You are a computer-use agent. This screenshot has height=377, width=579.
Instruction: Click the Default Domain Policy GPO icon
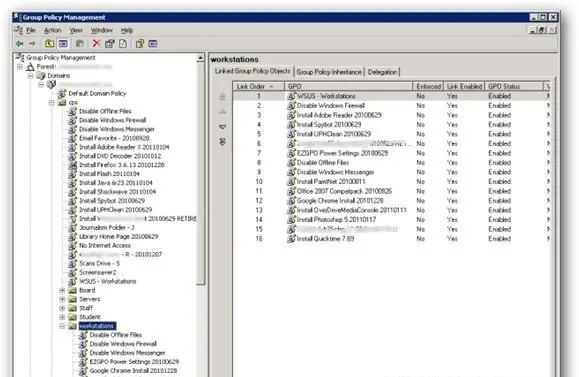pos(62,93)
